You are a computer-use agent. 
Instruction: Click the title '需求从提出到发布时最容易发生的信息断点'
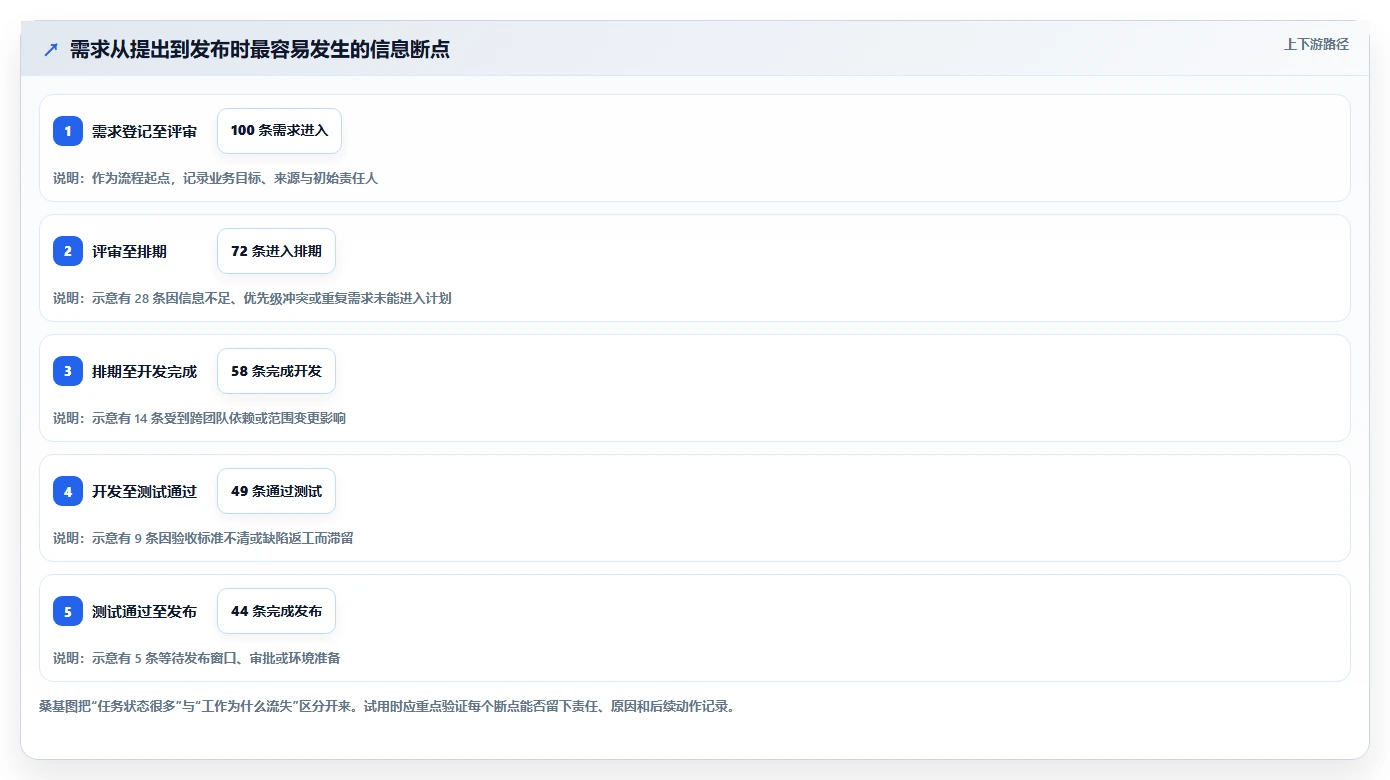260,50
